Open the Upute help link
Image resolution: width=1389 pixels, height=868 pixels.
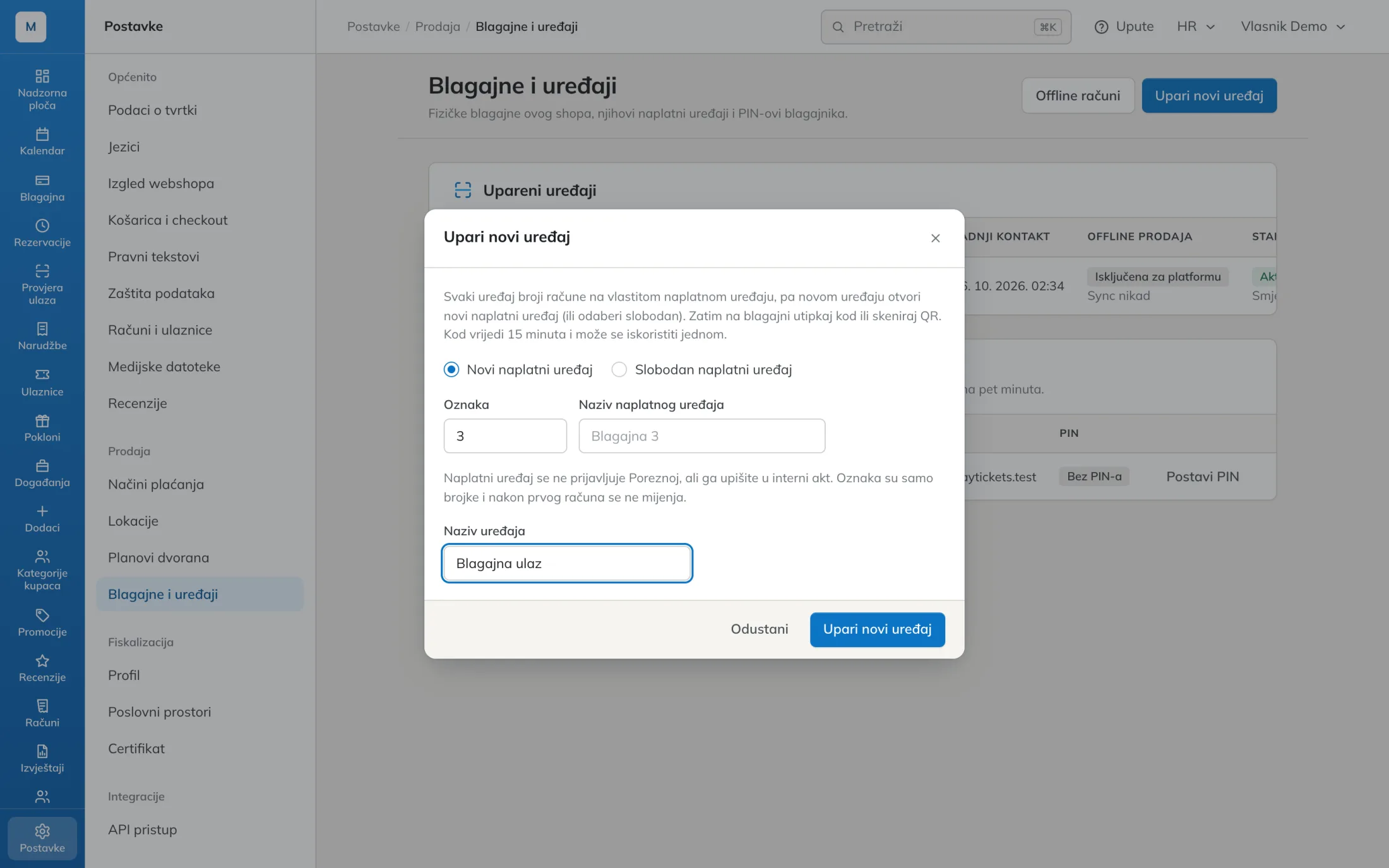1124,27
